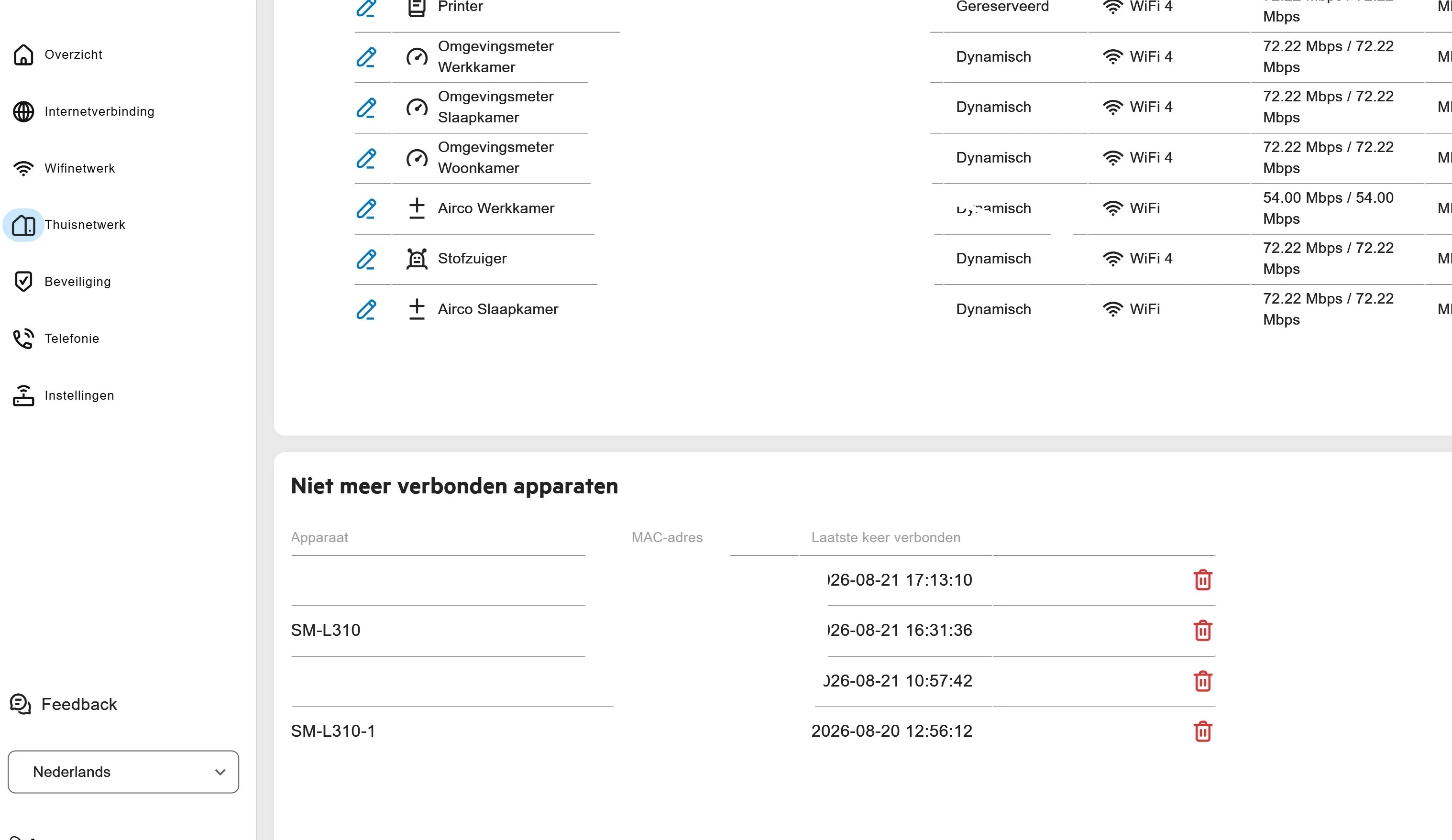Click pencil icon for Airco Slaapkamer

(x=366, y=309)
